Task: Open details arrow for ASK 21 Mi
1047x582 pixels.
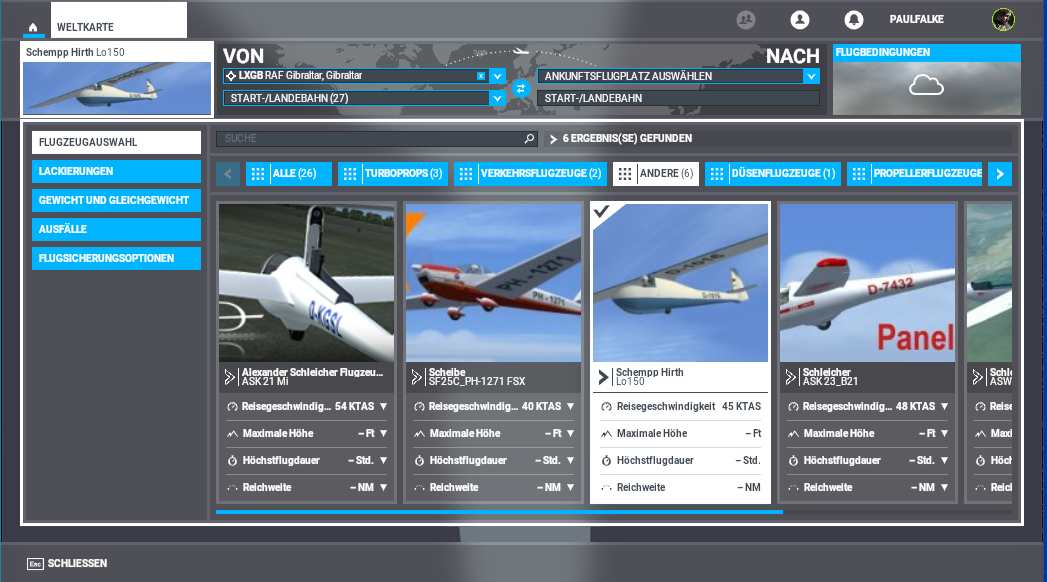Action: tap(229, 377)
